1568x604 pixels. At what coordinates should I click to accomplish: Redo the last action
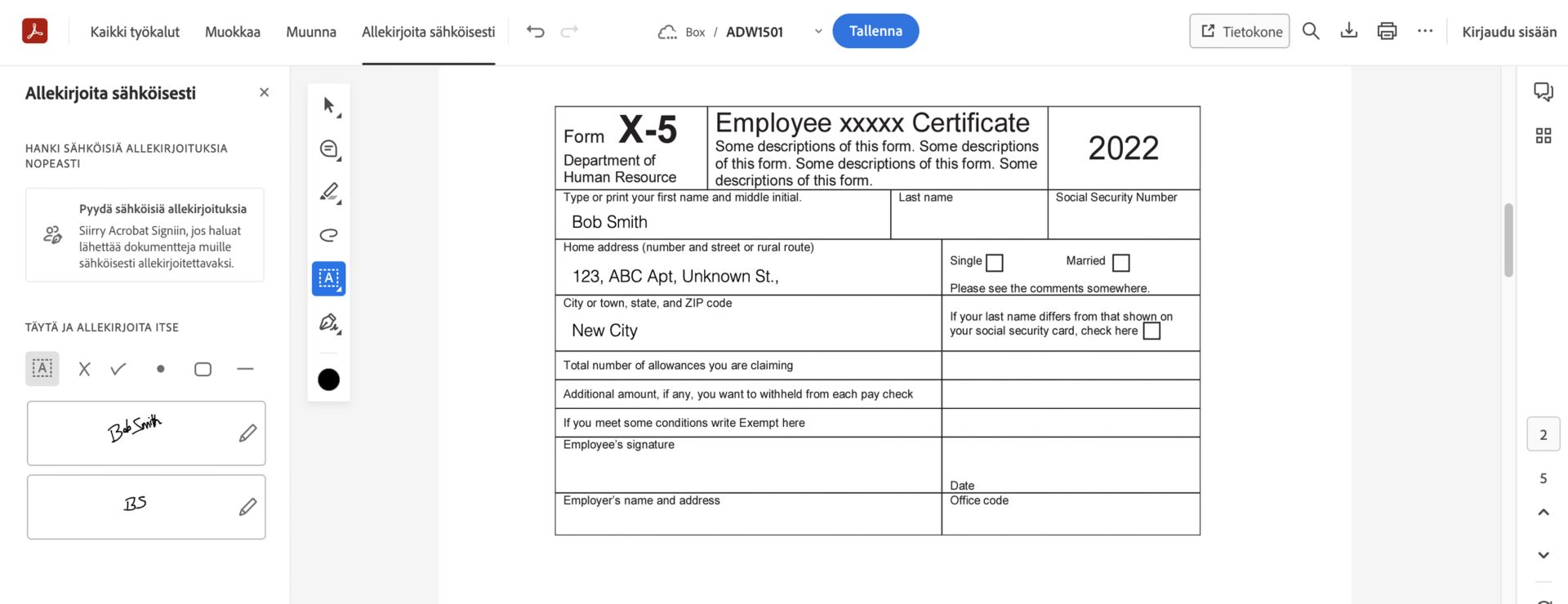(x=569, y=31)
